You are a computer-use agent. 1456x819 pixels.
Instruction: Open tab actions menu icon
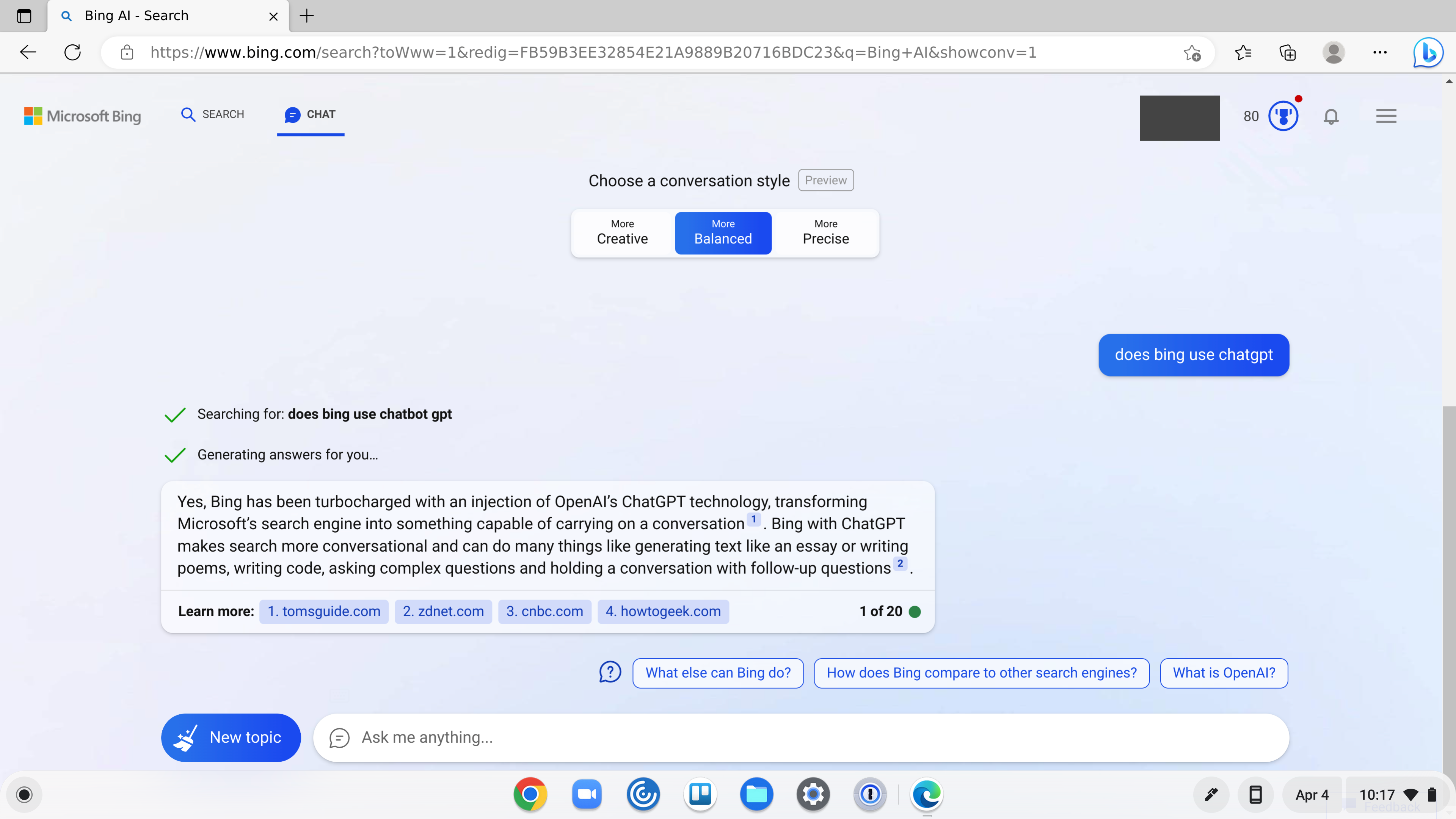(24, 16)
